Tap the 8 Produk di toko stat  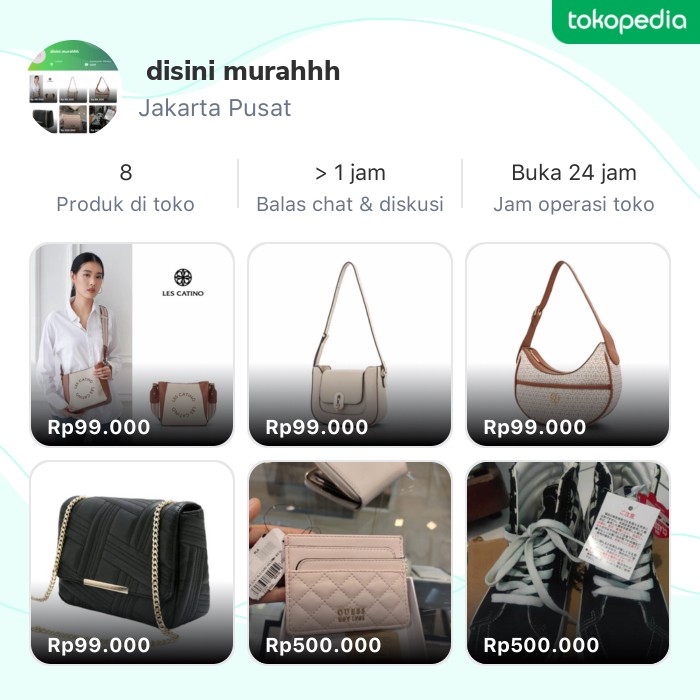[x=125, y=188]
